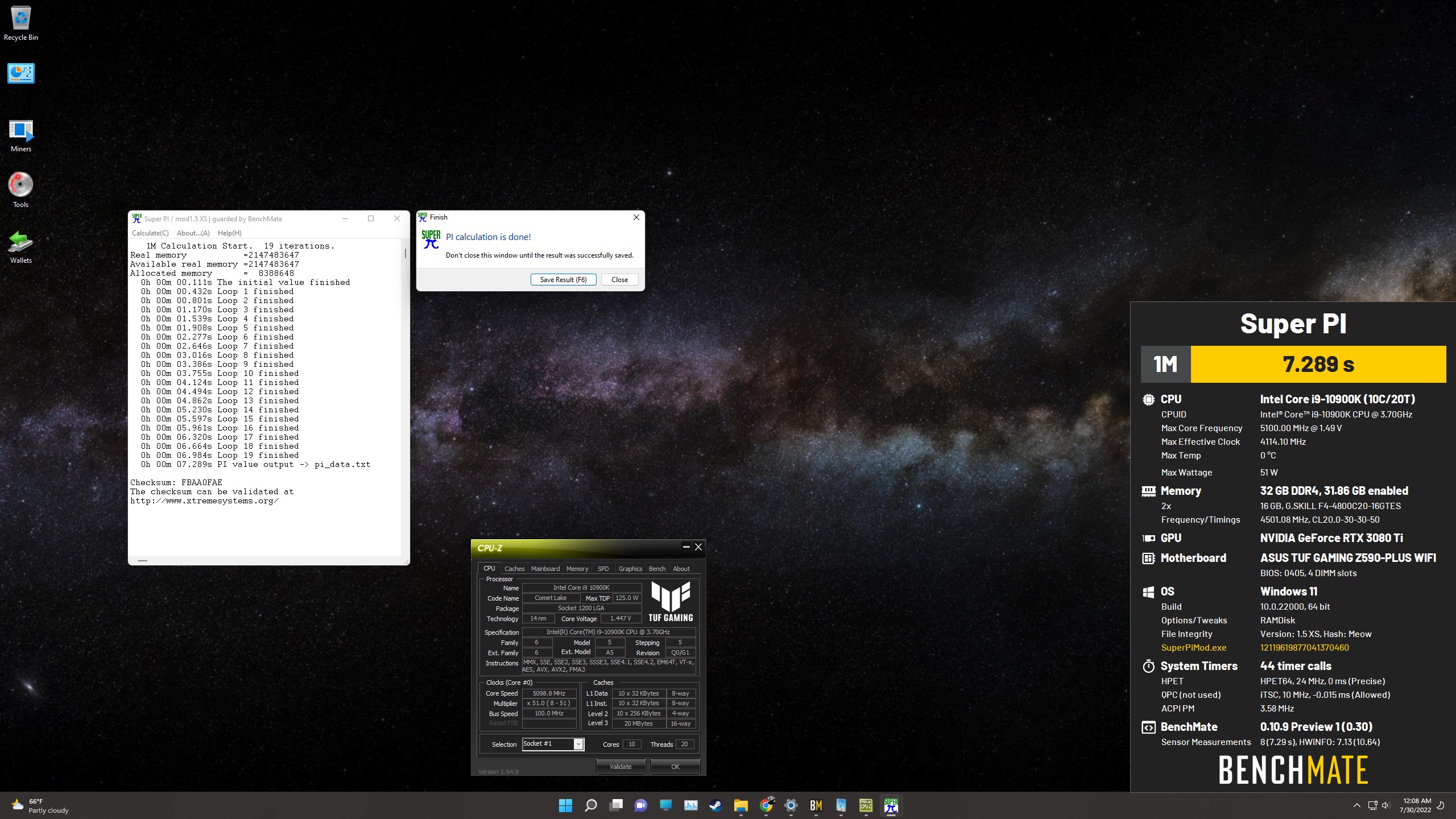Show hidden tray icons chevron
The height and width of the screenshot is (819, 1456).
(1356, 805)
